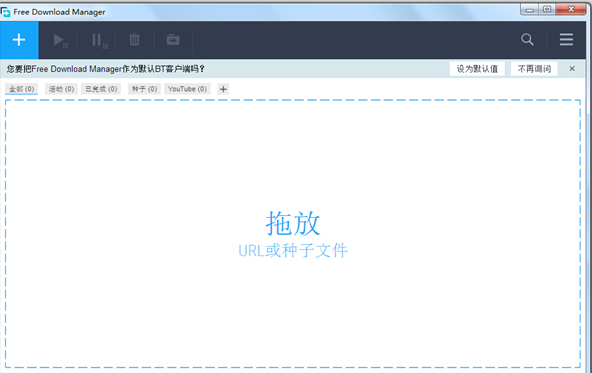Add a new tag filter with plus
This screenshot has width=592, height=373.
[x=223, y=89]
